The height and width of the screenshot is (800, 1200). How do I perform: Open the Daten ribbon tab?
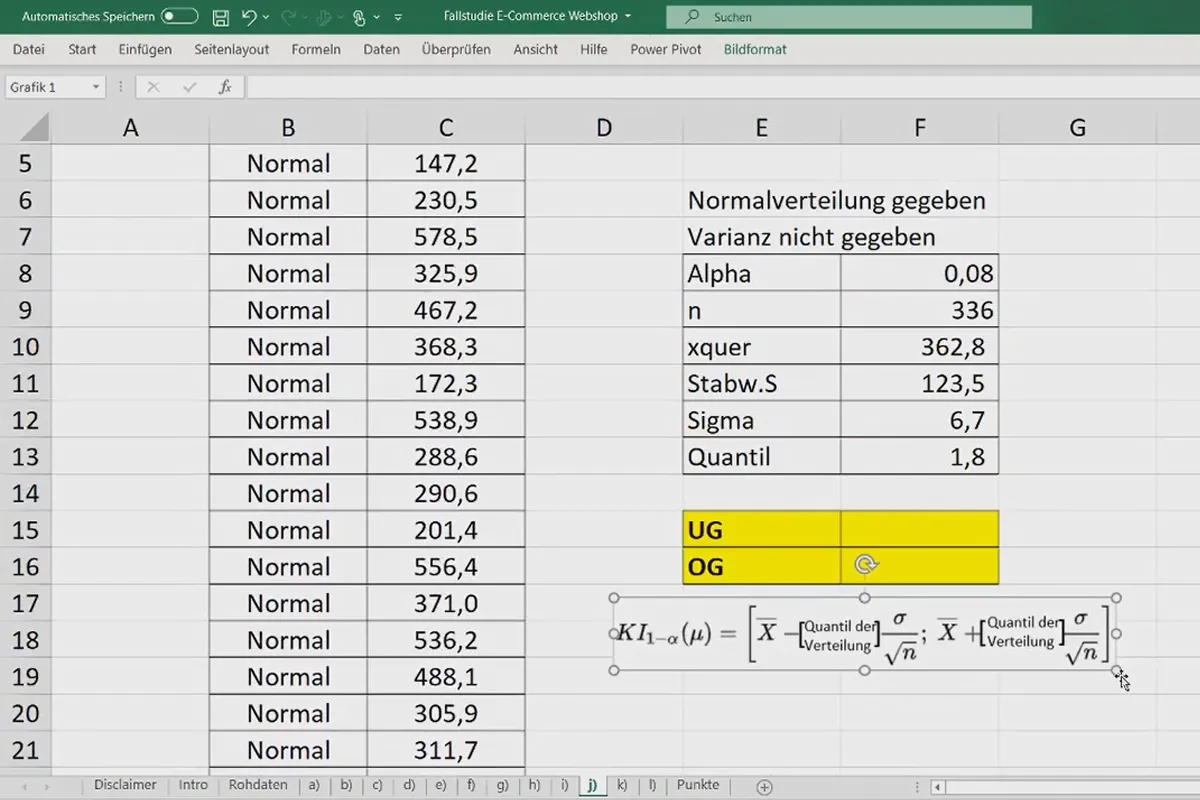pos(381,49)
